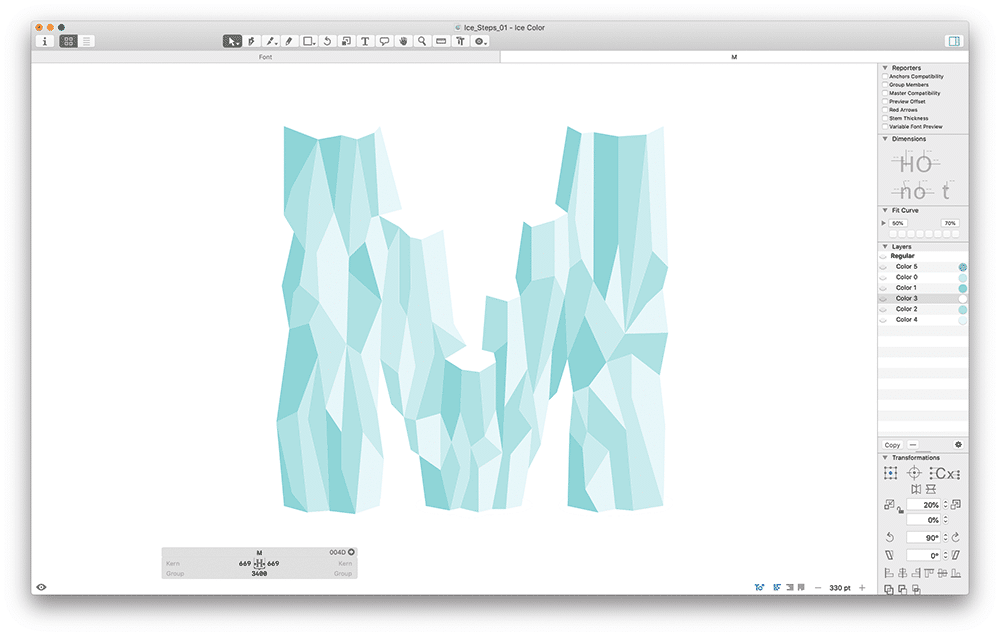Click the Color 4 pale swatch
Screen dimensions: 1000x636
[x=962, y=320]
